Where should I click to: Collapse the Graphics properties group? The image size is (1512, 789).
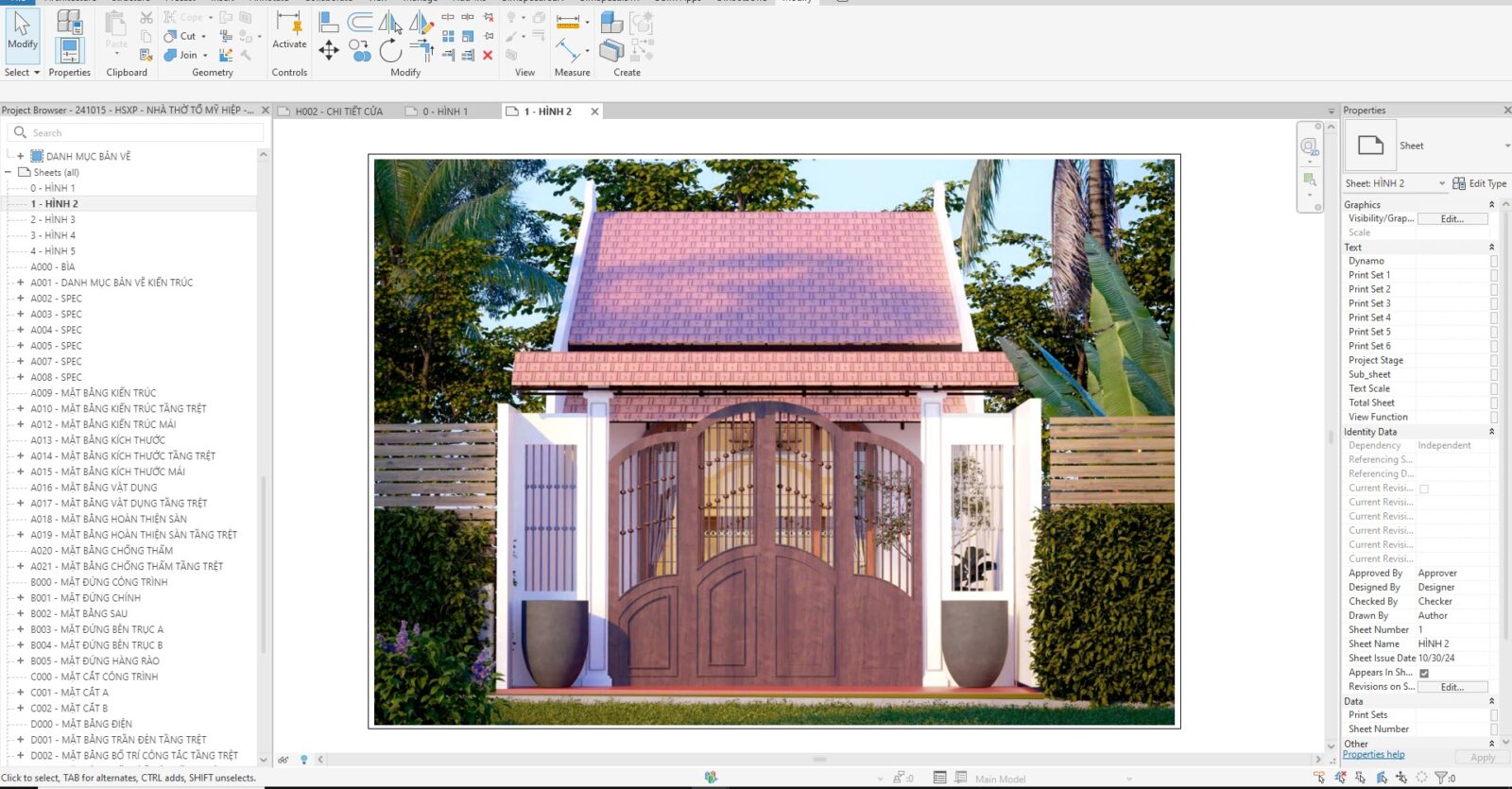click(x=1492, y=205)
